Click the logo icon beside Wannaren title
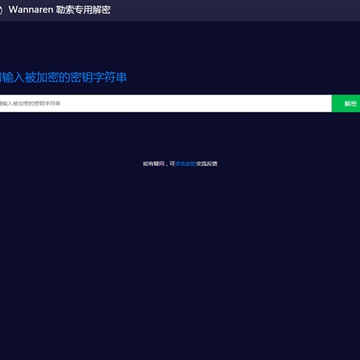The image size is (360, 360). point(1,10)
